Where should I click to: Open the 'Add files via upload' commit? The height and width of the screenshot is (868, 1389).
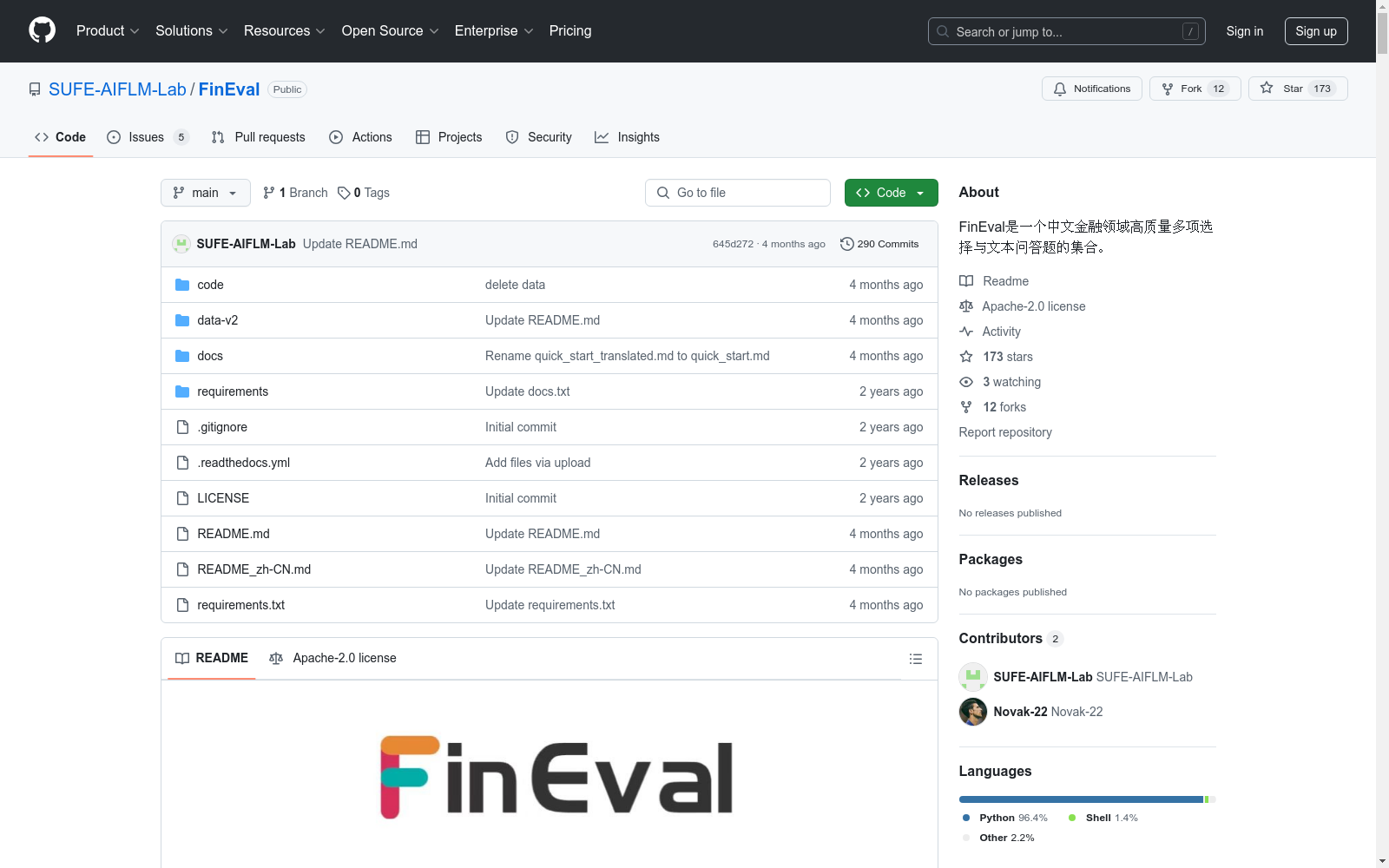pyautogui.click(x=538, y=463)
